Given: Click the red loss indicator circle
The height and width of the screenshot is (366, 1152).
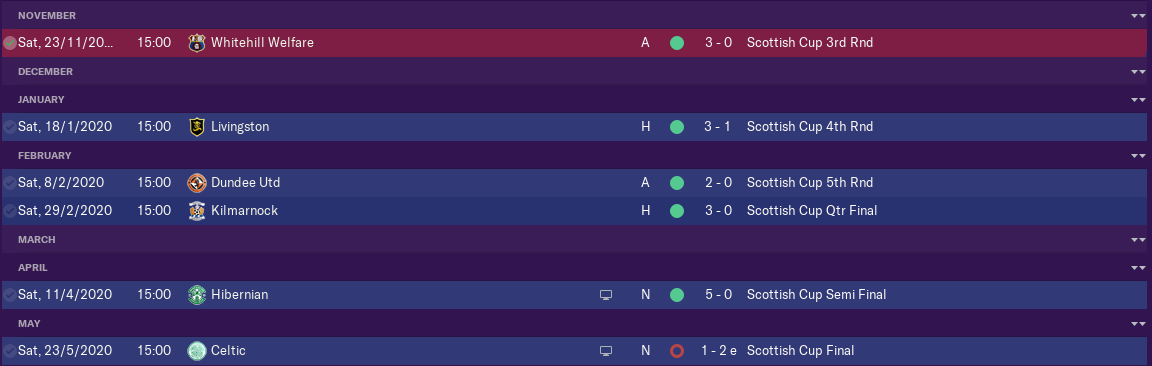Looking at the screenshot, I should tap(677, 351).
